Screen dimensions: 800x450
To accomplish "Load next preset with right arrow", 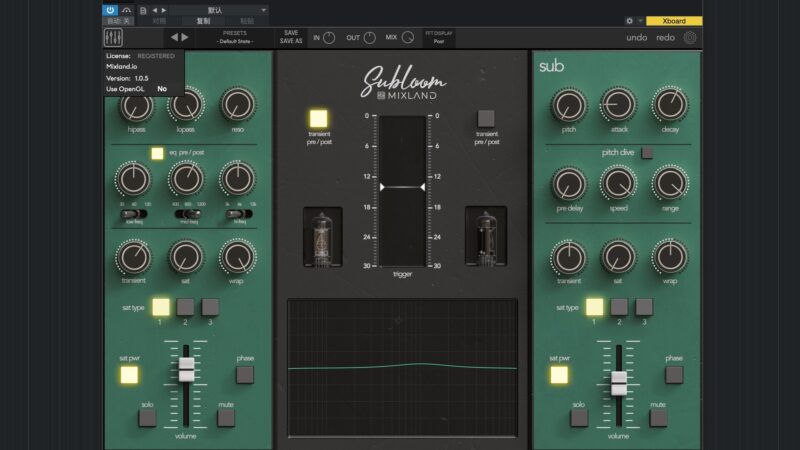I will pos(186,38).
